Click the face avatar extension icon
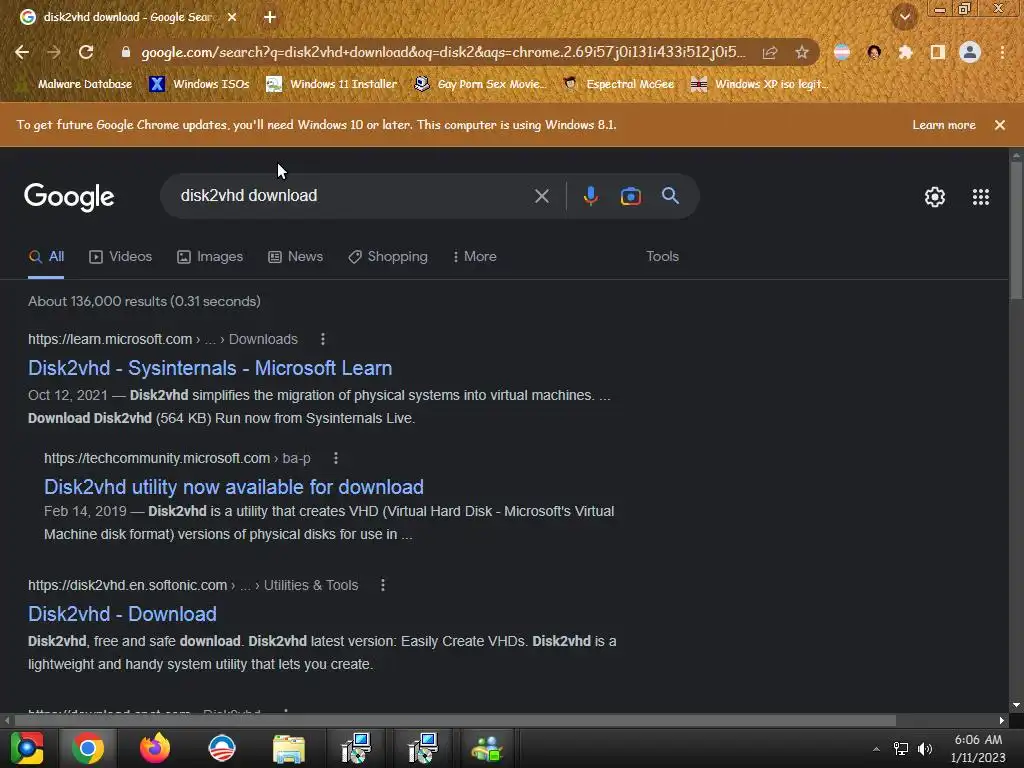The width and height of the screenshot is (1024, 768). click(874, 52)
